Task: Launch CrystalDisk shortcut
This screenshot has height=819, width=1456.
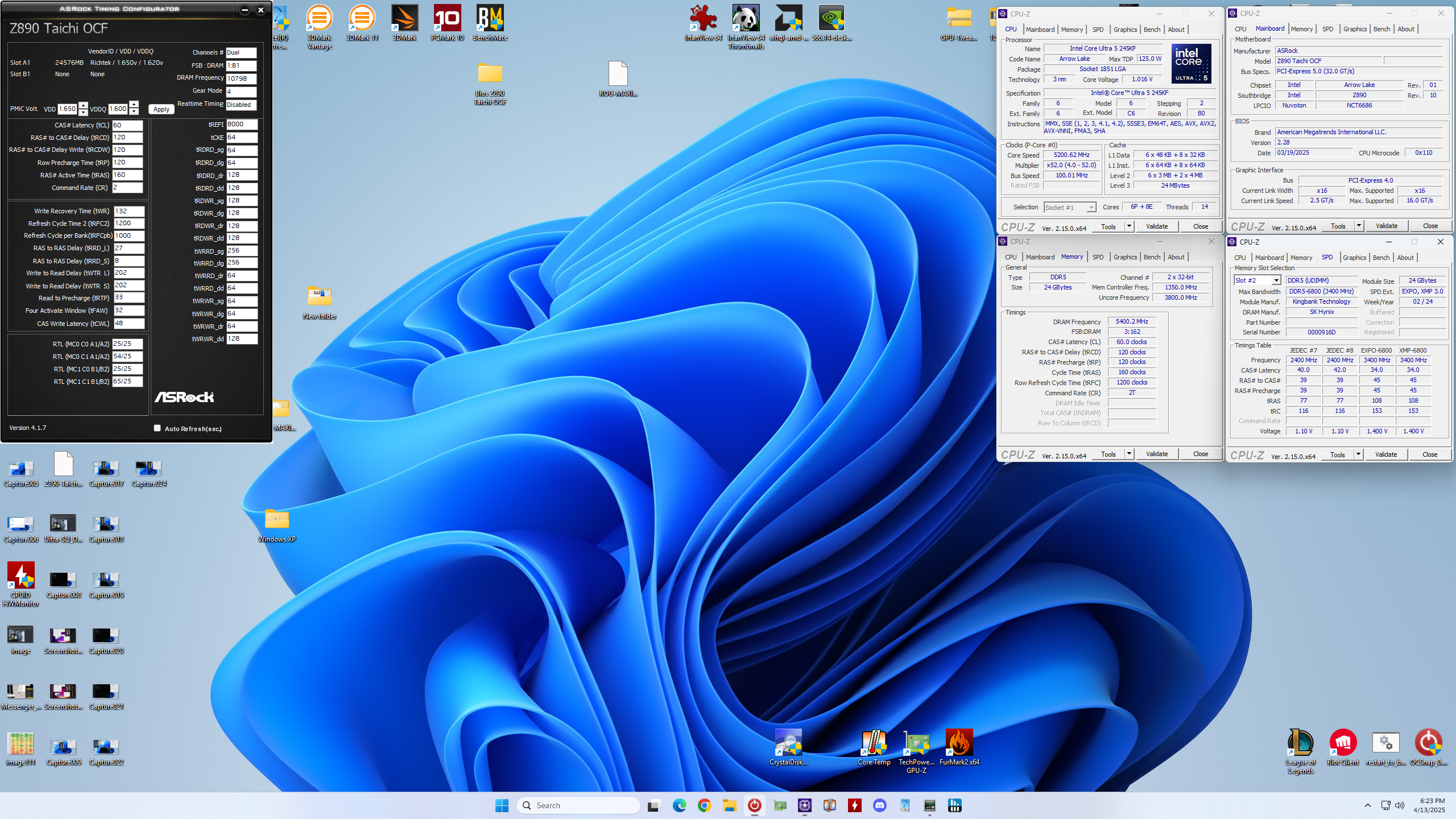Action: pyautogui.click(x=788, y=747)
